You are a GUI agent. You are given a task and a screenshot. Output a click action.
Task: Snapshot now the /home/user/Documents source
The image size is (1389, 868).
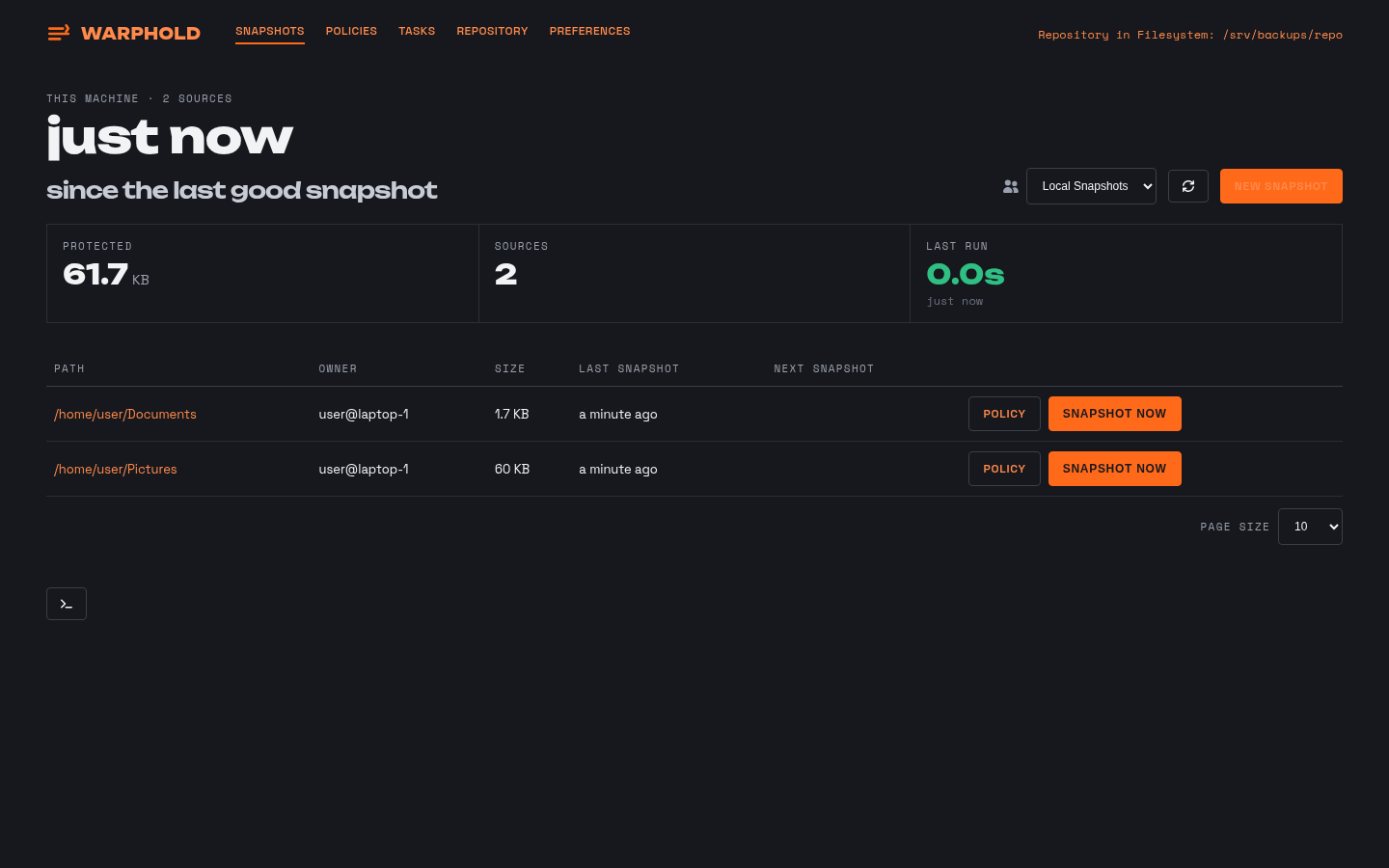coord(1114,414)
